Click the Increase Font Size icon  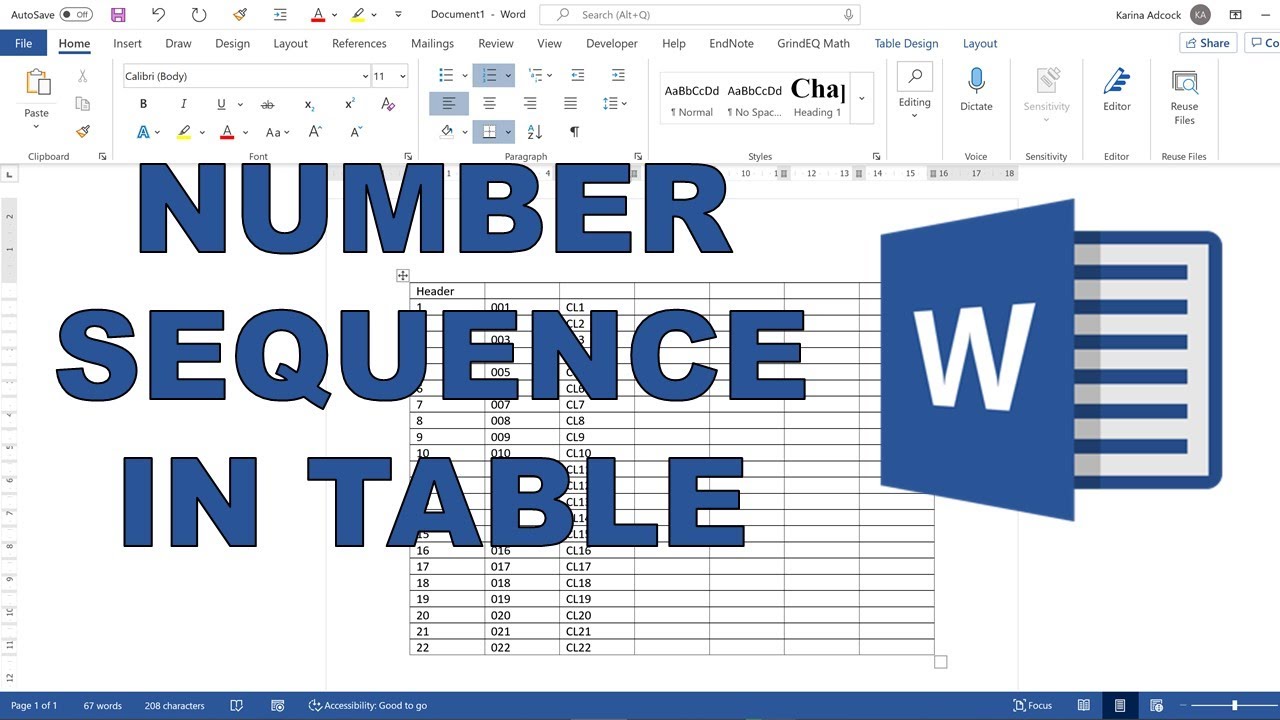click(315, 131)
